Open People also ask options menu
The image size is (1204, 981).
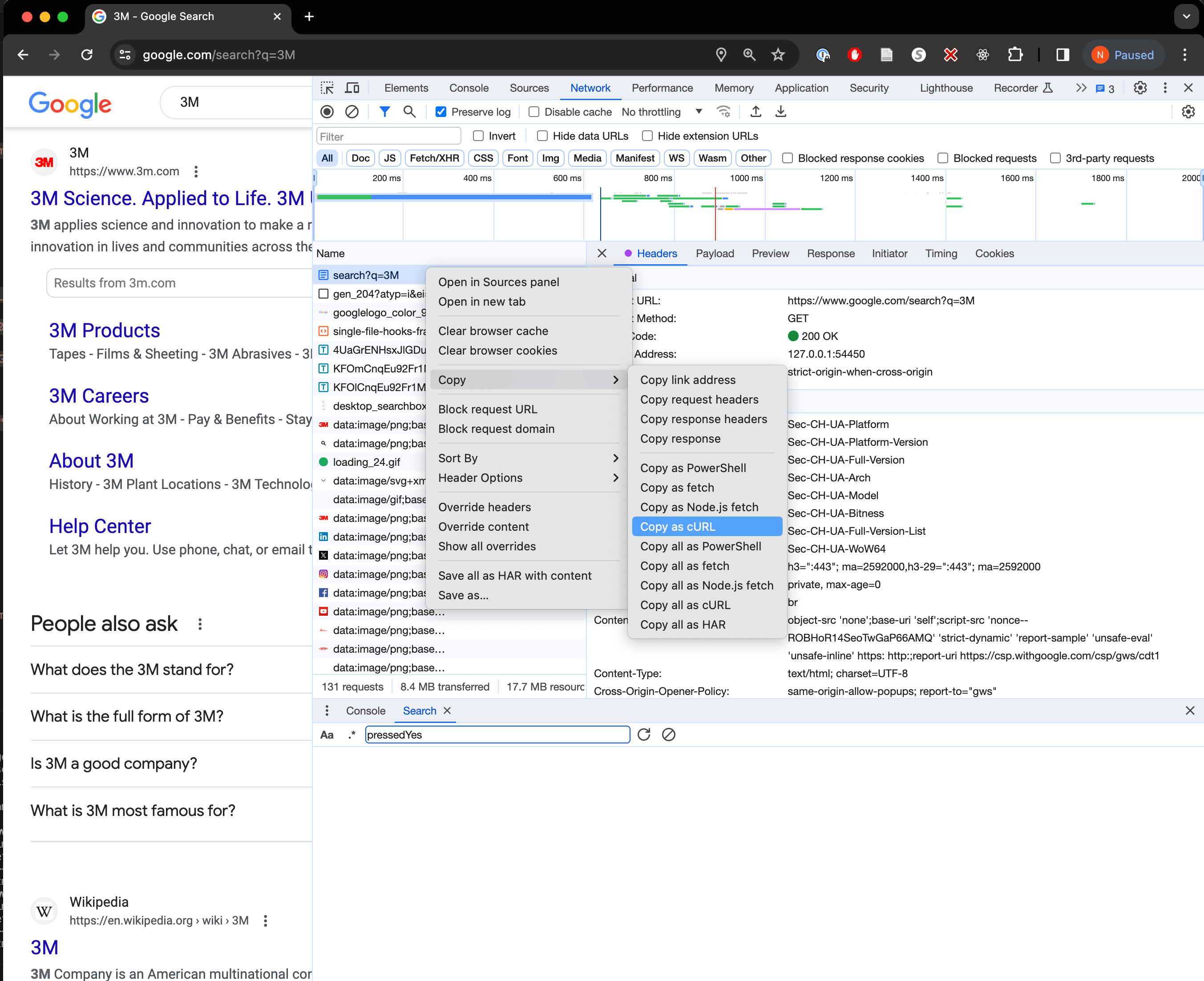(x=200, y=624)
